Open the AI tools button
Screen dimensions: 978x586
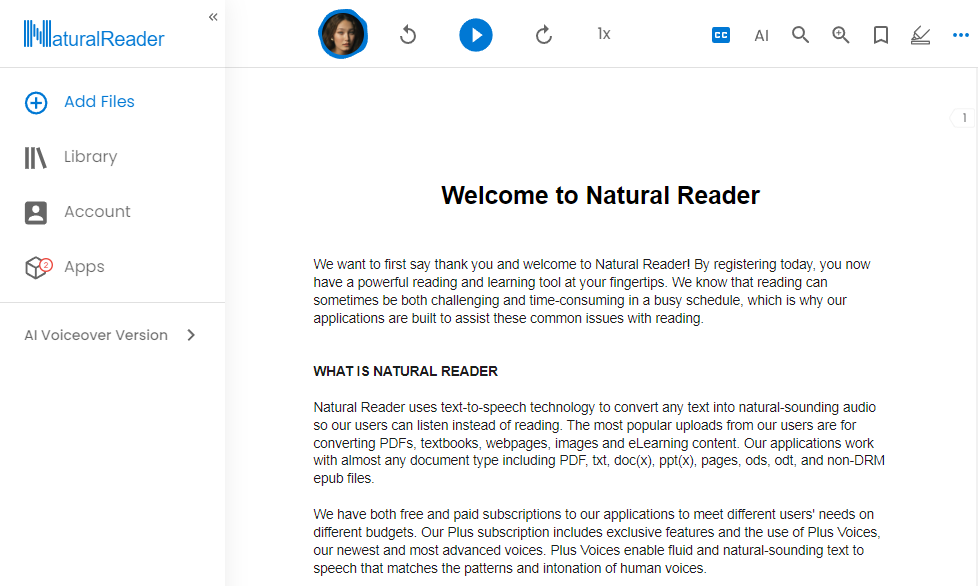762,36
